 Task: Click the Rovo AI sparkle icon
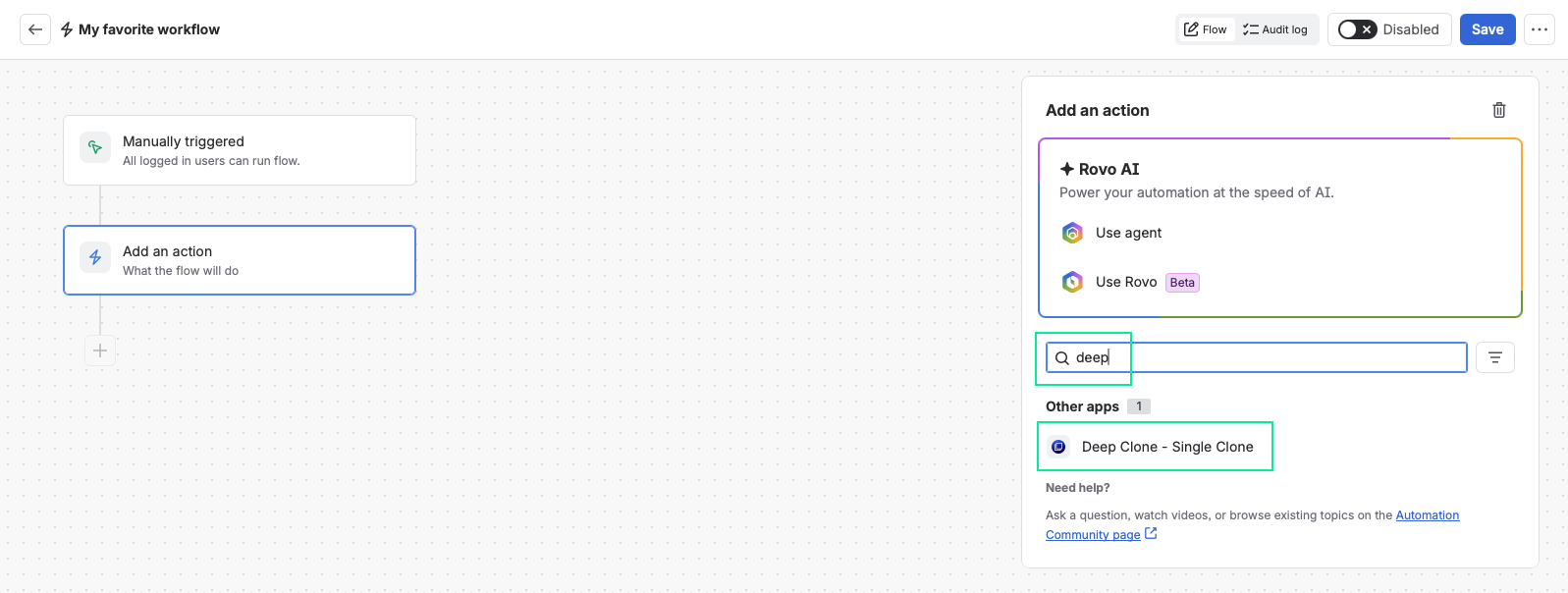(x=1067, y=169)
